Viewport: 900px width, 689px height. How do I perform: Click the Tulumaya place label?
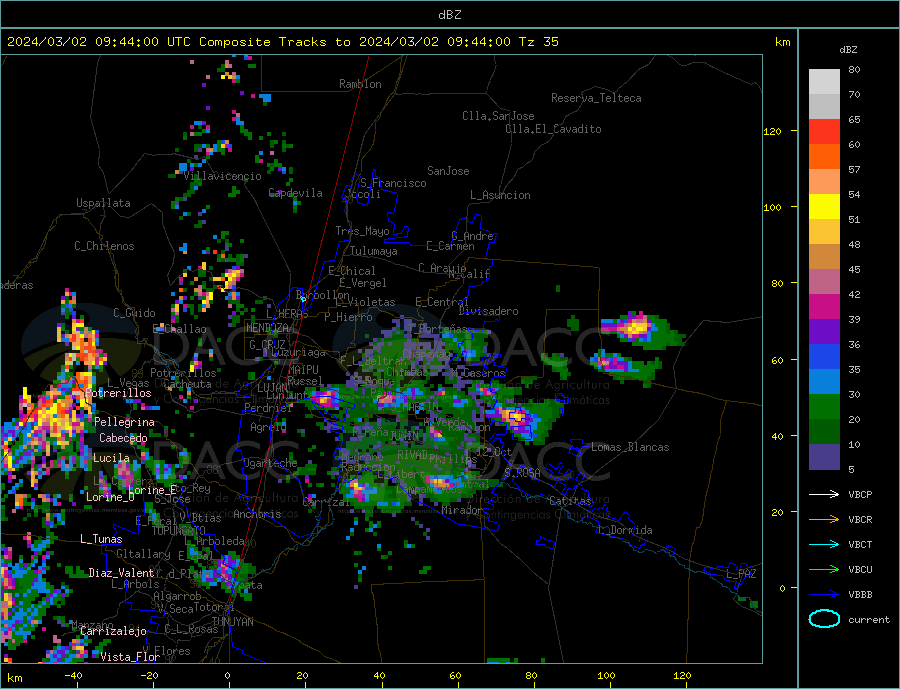tap(374, 251)
